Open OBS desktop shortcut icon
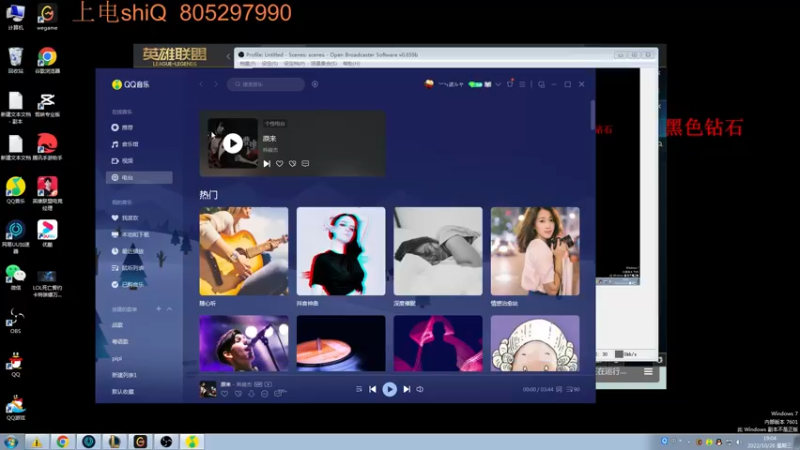 (x=15, y=320)
